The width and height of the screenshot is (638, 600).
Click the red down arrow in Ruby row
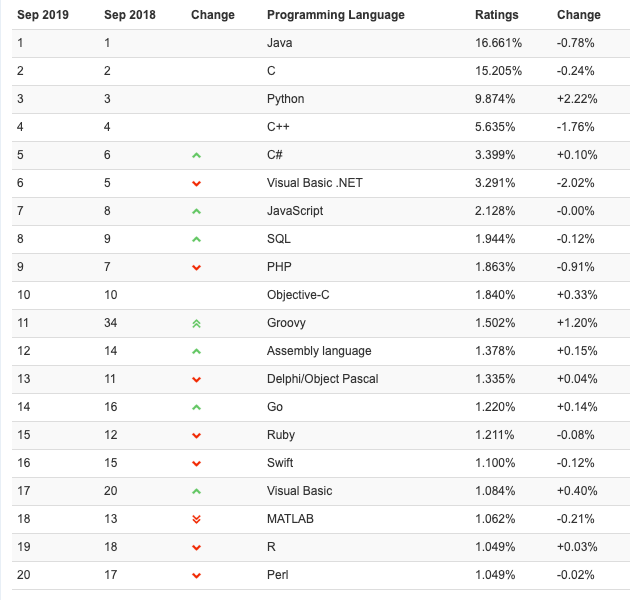click(x=196, y=436)
